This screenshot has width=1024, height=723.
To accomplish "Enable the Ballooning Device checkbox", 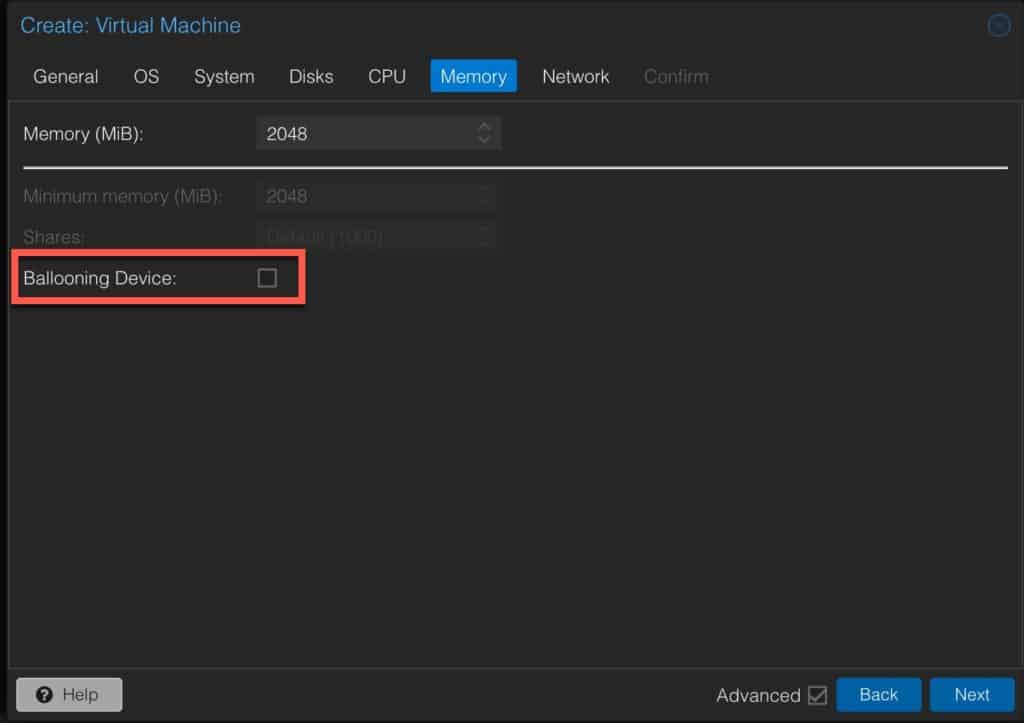I will point(267,278).
